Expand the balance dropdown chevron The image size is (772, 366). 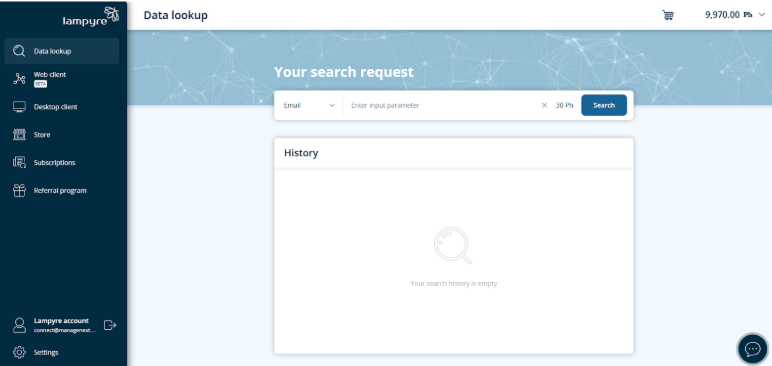(763, 15)
